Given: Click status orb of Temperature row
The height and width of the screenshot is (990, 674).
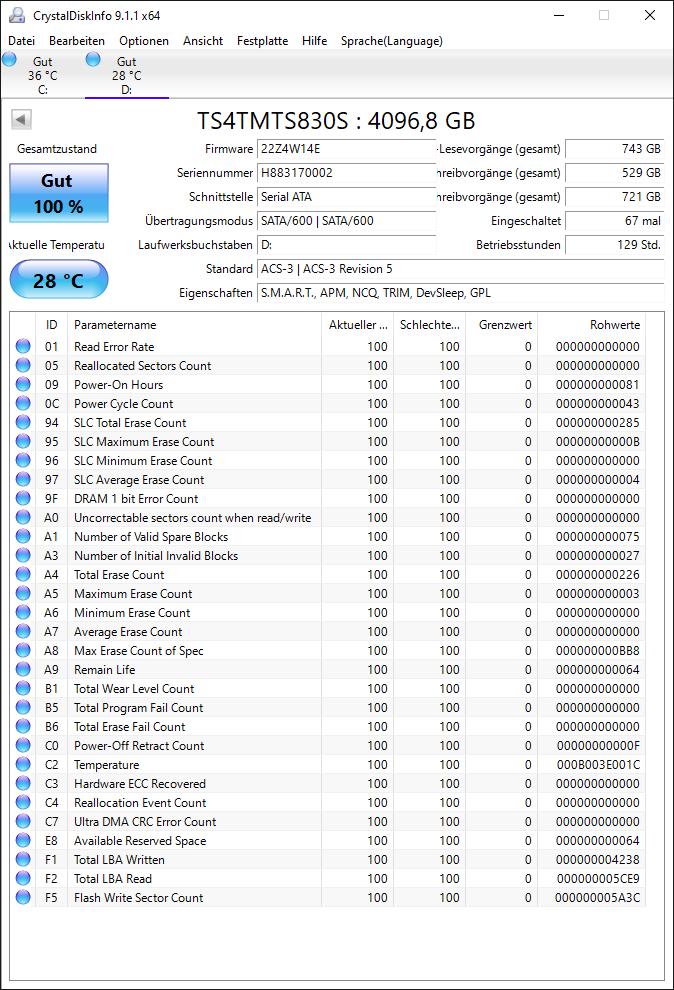Looking at the screenshot, I should click(x=23, y=764).
